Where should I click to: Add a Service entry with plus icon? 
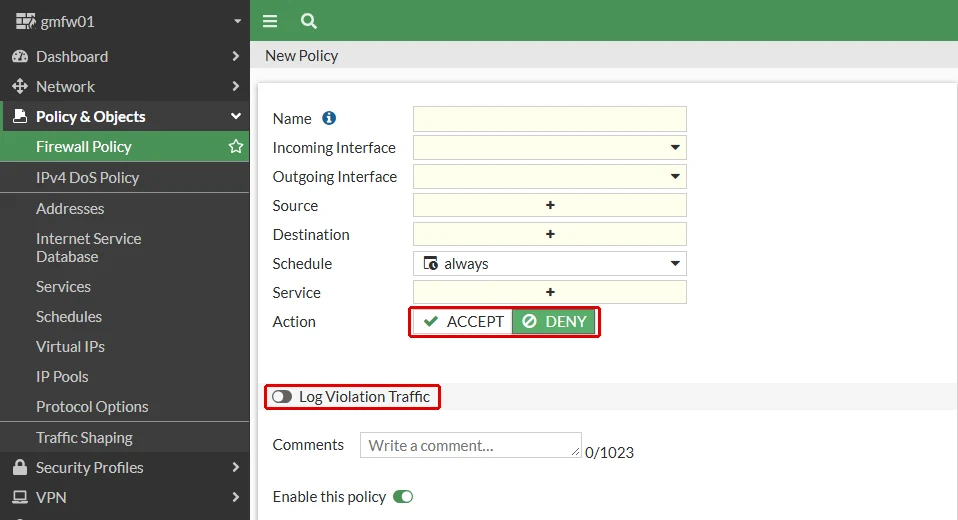[550, 292]
